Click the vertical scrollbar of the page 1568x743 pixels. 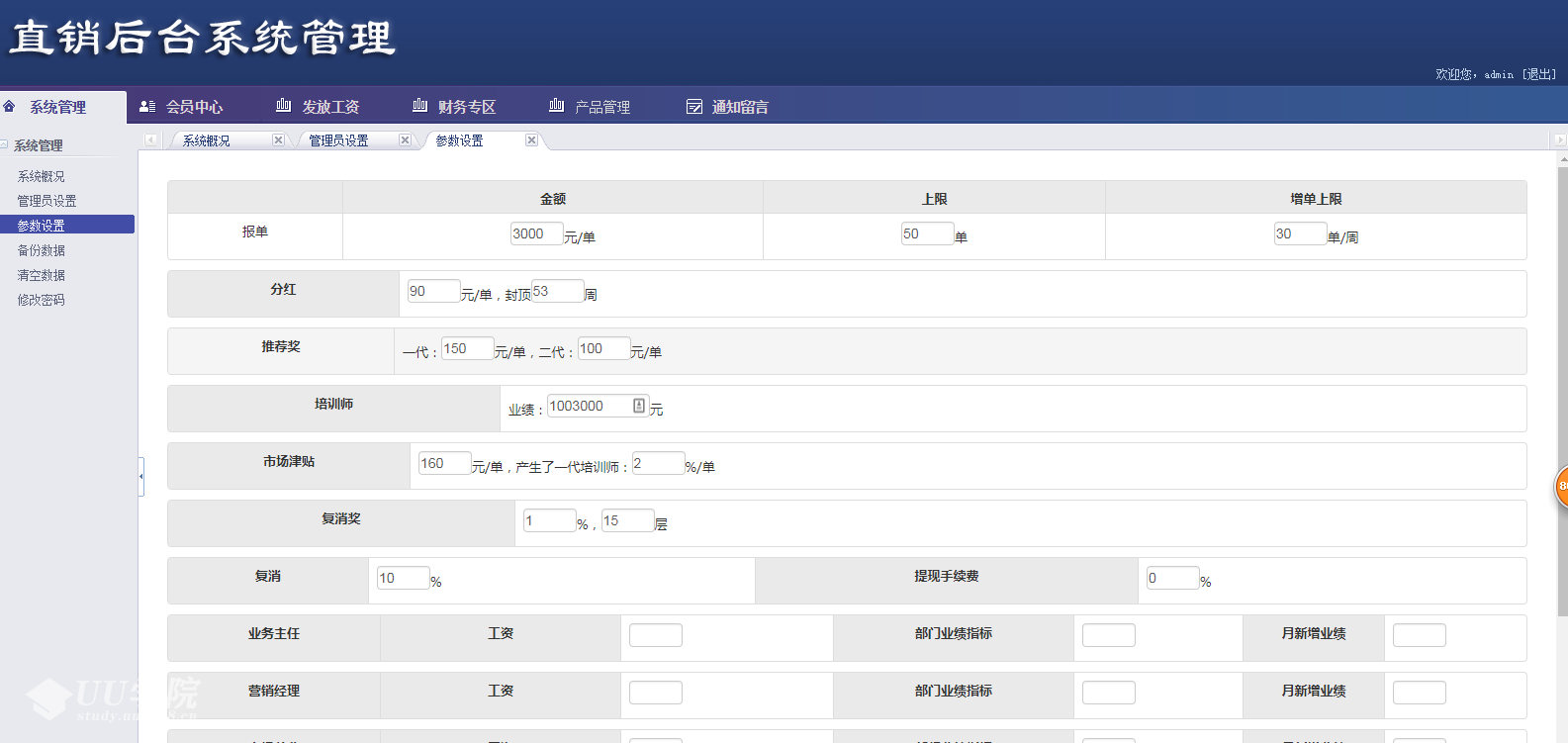pos(1562,391)
